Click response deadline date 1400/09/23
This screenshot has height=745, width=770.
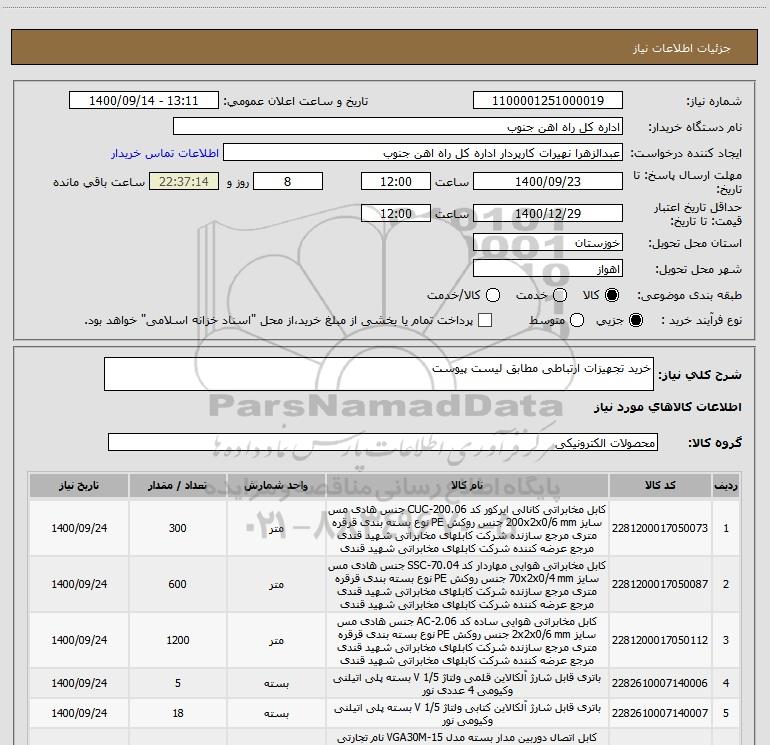coord(548,181)
